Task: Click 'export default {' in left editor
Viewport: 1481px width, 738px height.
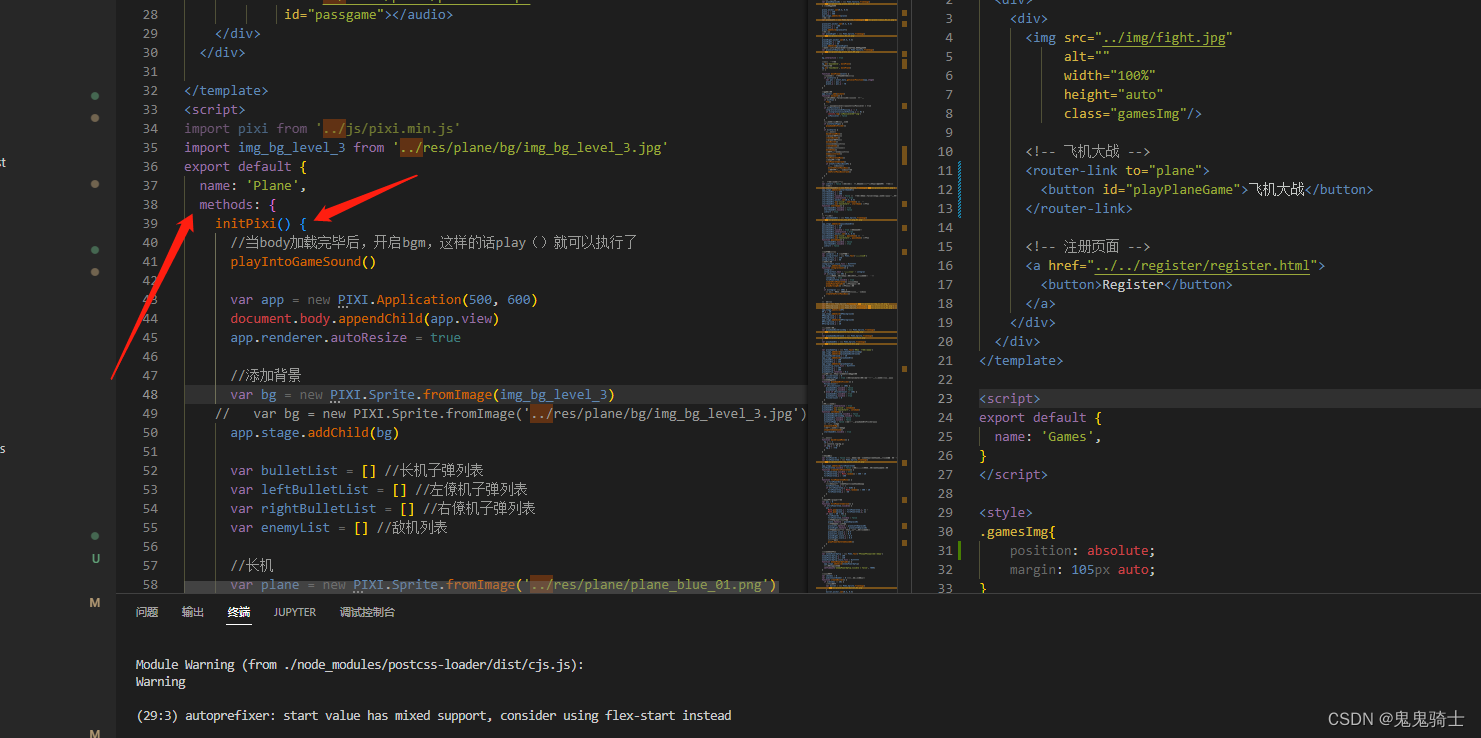Action: pyautogui.click(x=245, y=166)
